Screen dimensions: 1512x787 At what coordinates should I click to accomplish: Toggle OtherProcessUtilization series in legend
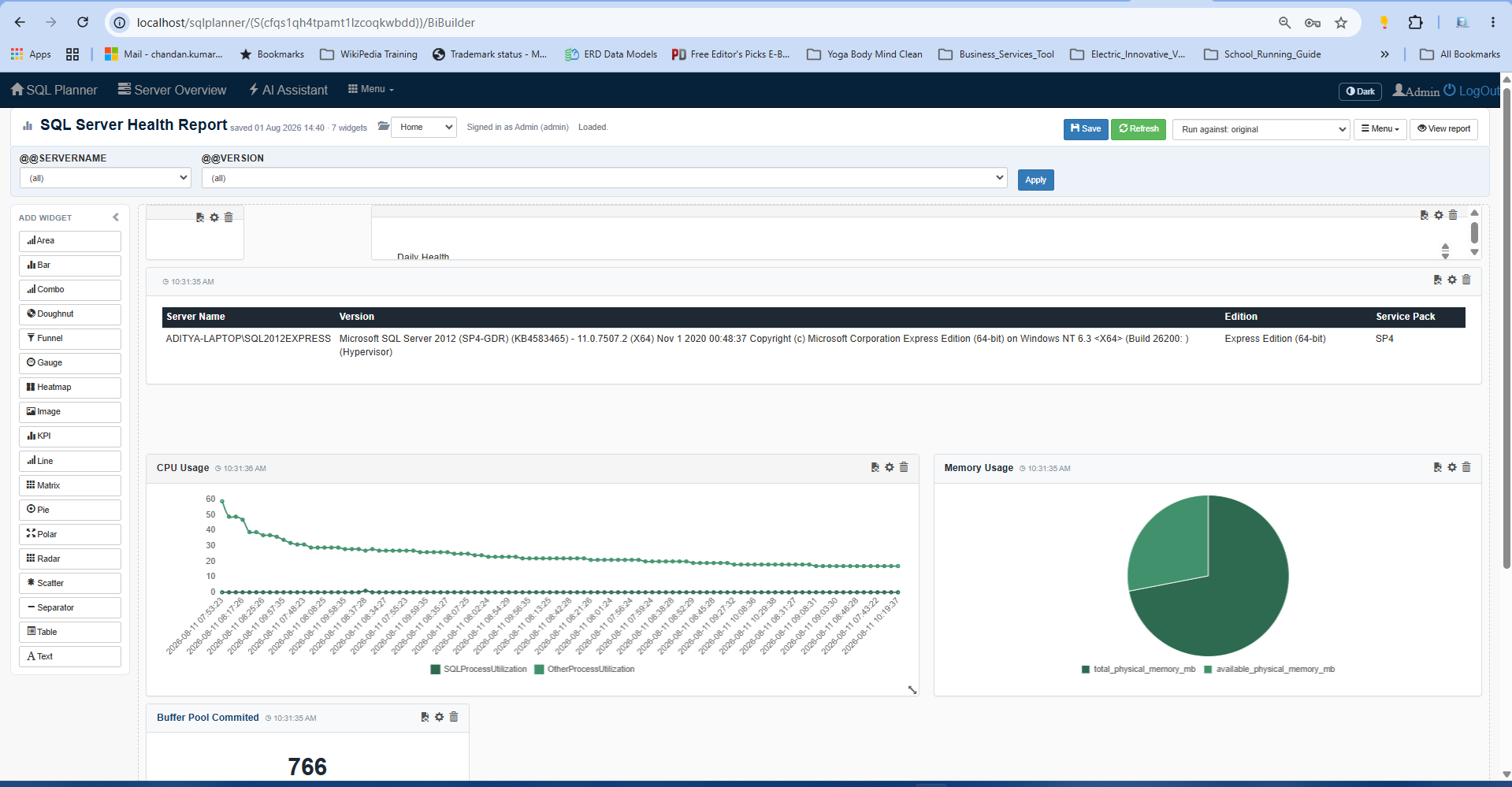pyautogui.click(x=585, y=670)
